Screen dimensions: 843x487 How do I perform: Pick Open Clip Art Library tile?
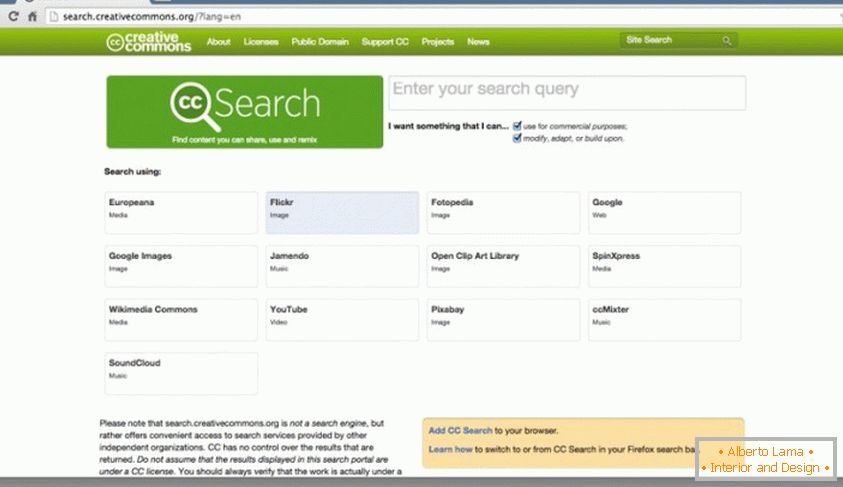(503, 266)
